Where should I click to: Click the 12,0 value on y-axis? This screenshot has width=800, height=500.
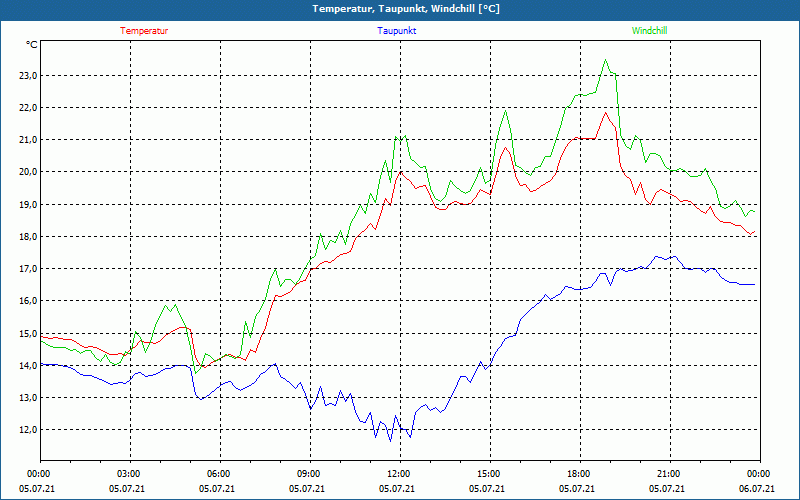click(x=28, y=430)
